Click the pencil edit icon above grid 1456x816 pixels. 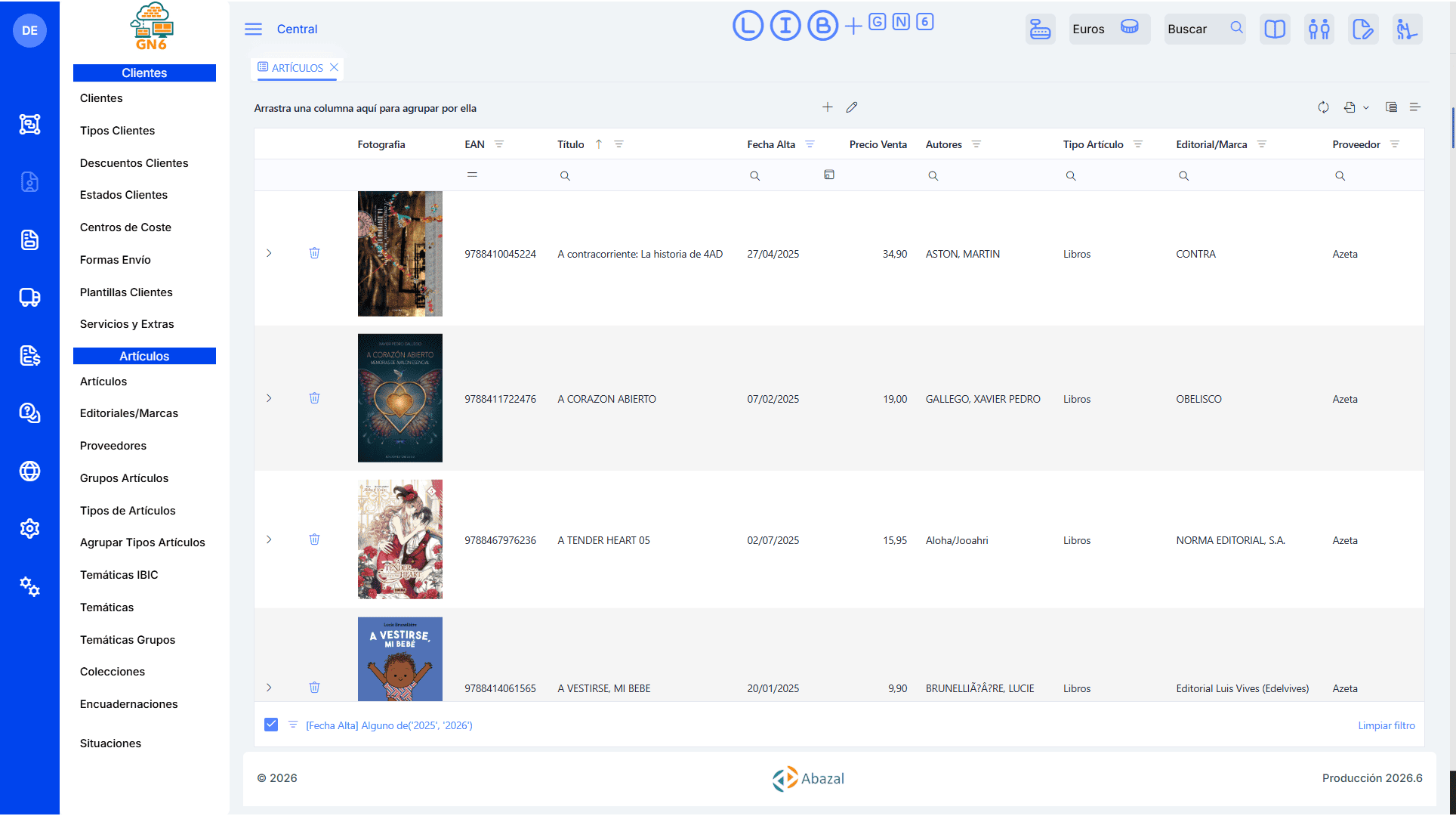tap(852, 107)
